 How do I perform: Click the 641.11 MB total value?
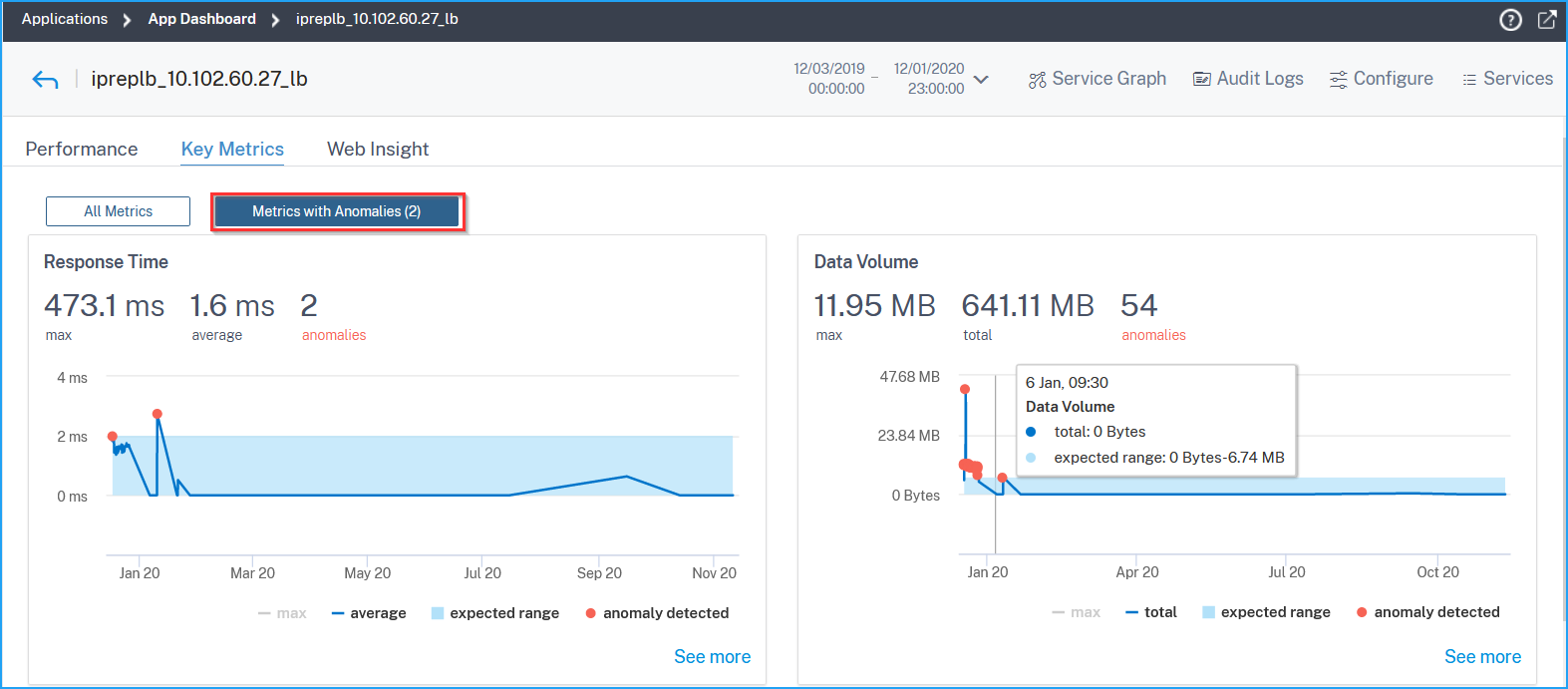(x=1028, y=305)
